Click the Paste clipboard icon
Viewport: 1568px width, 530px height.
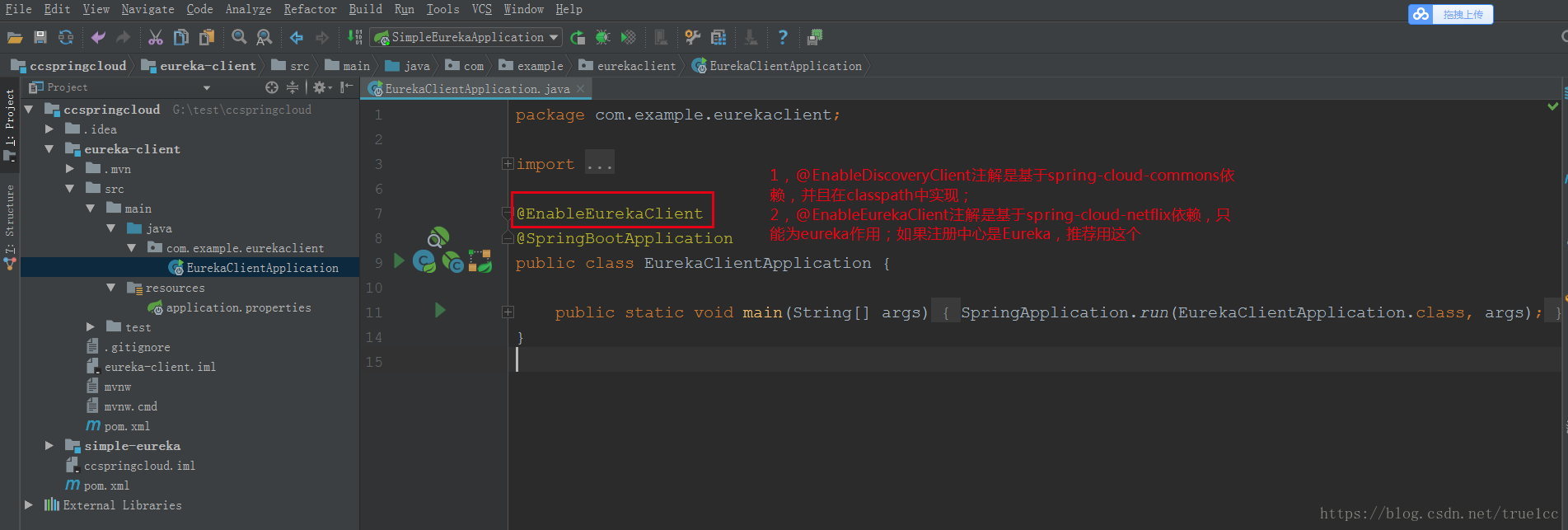click(x=207, y=37)
